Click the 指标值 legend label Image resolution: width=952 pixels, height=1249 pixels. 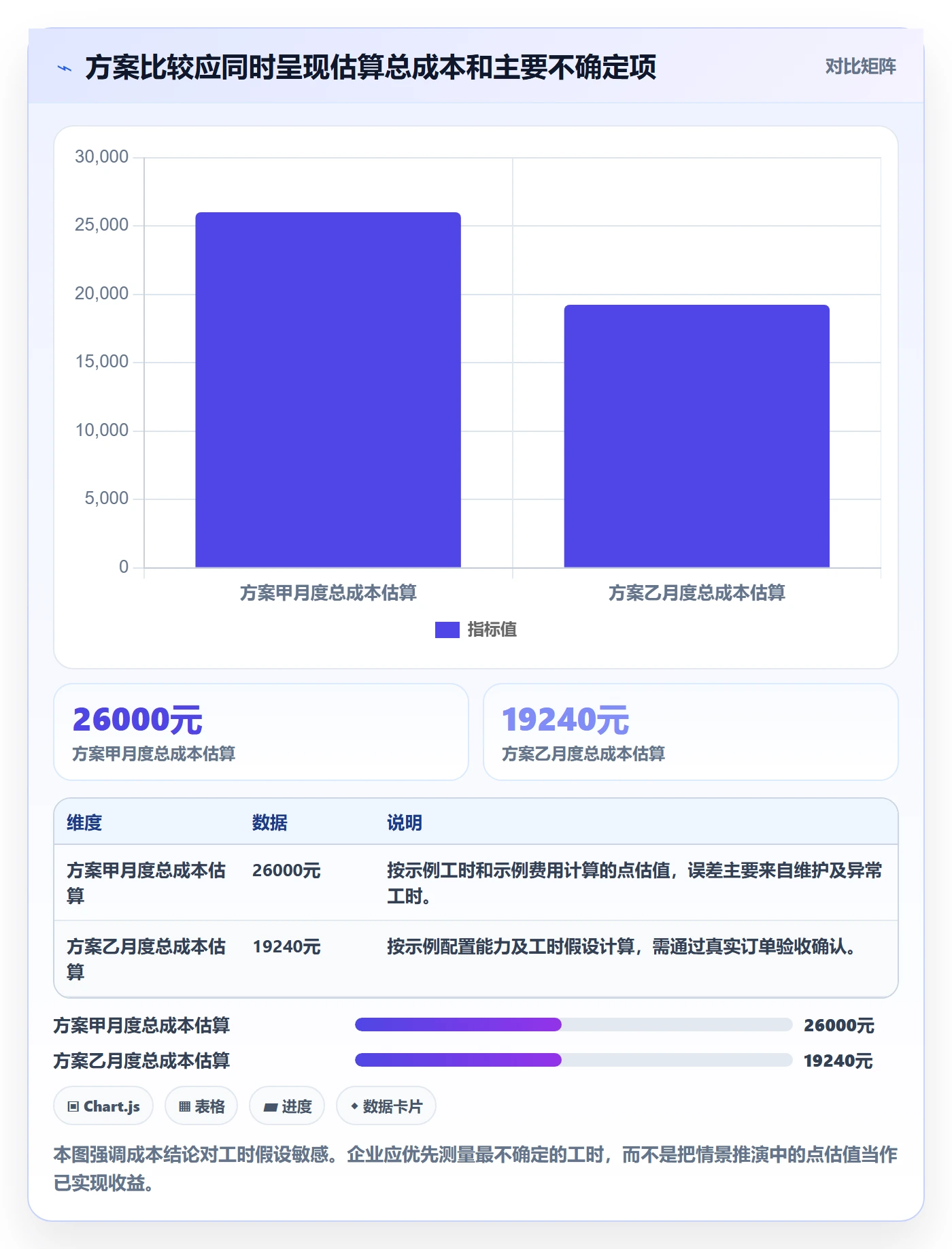click(x=492, y=630)
